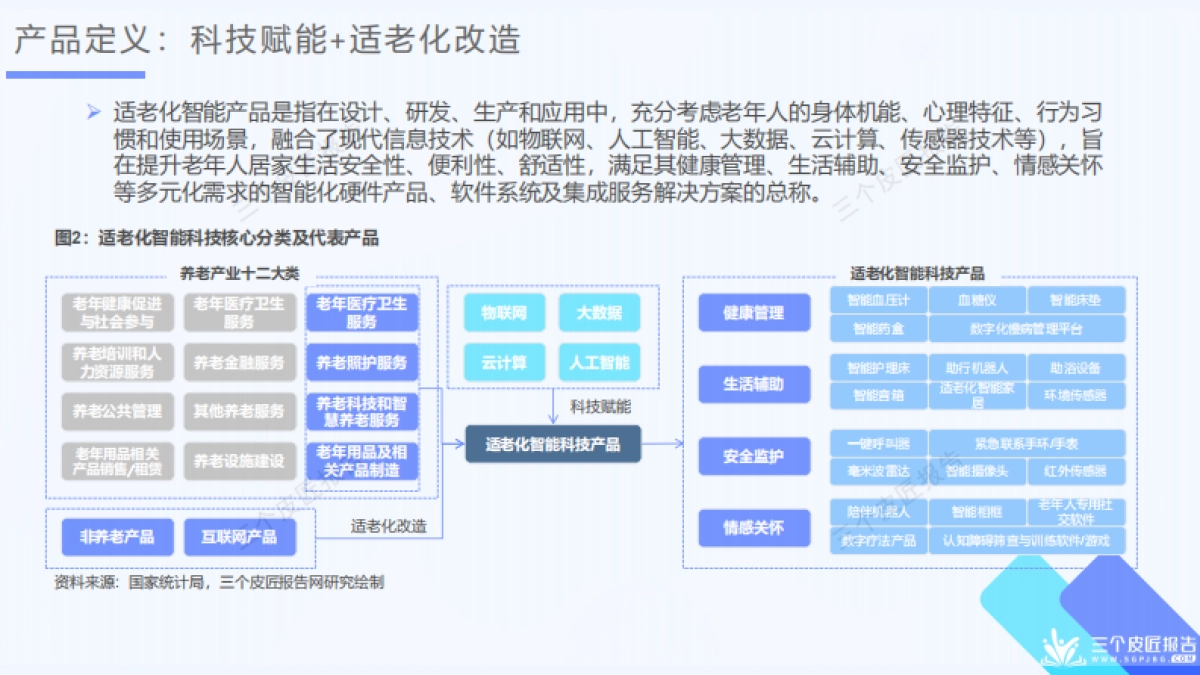The height and width of the screenshot is (675, 1200).
Task: Select the 物联网 technology box
Action: coord(502,312)
